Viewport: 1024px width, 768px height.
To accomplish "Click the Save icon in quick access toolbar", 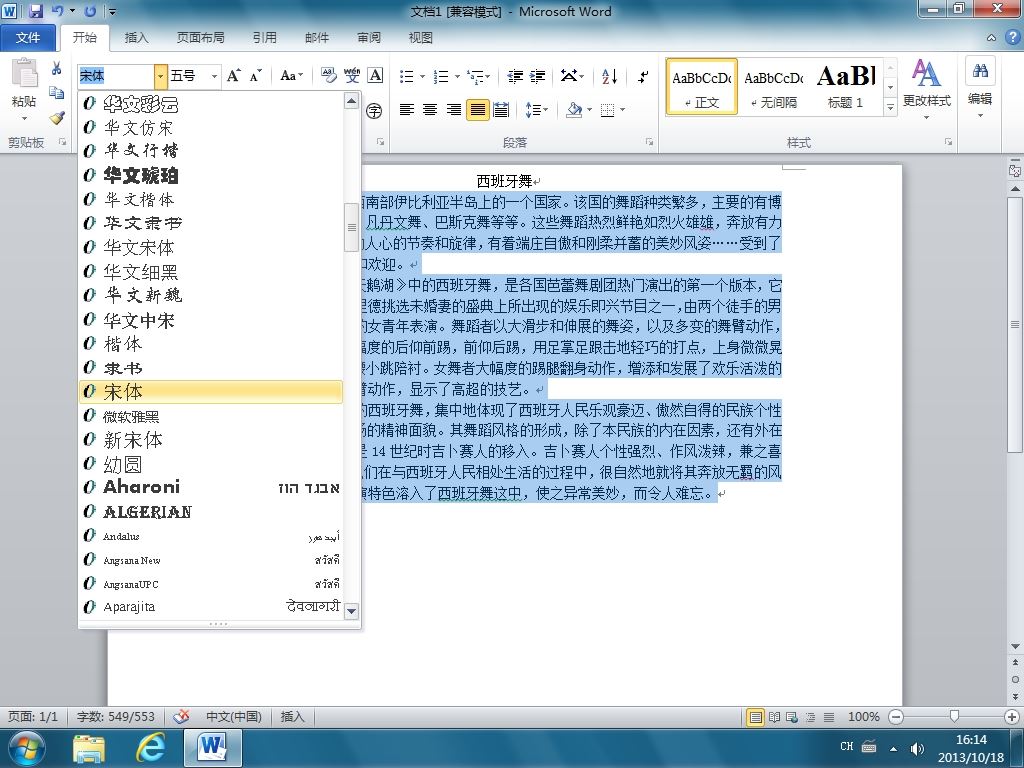I will 35,10.
